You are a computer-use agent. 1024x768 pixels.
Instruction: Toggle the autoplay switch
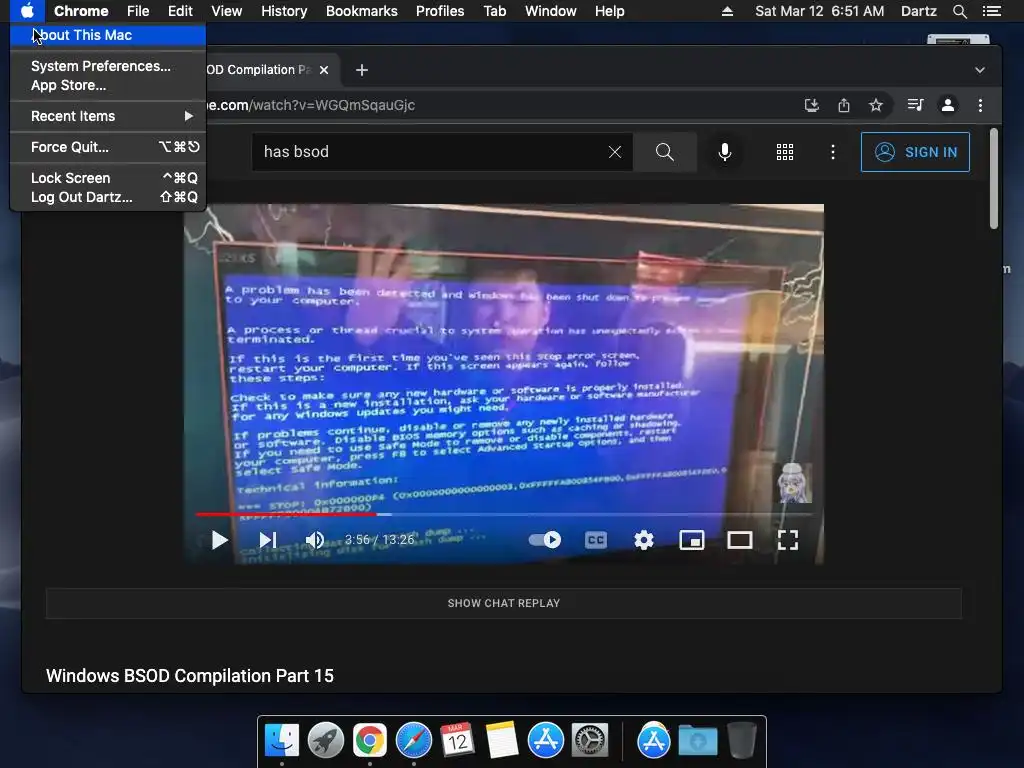[545, 539]
